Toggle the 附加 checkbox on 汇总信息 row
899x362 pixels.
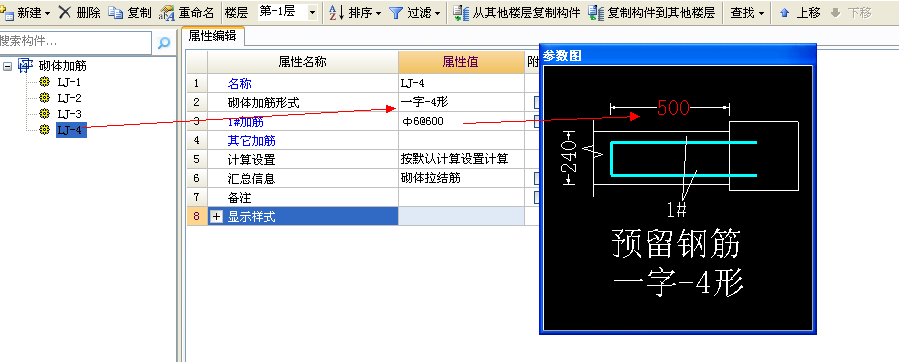[537, 178]
